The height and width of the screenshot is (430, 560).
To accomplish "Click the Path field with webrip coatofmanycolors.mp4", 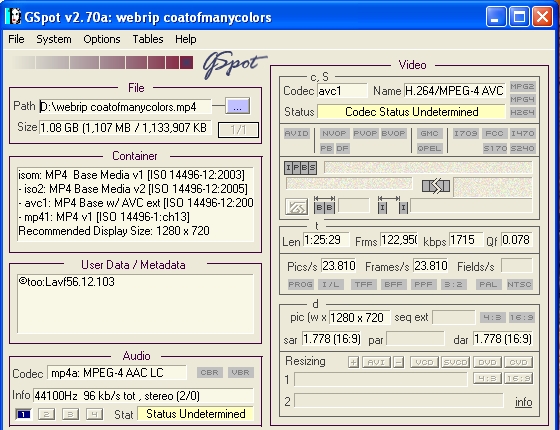I will click(x=125, y=107).
